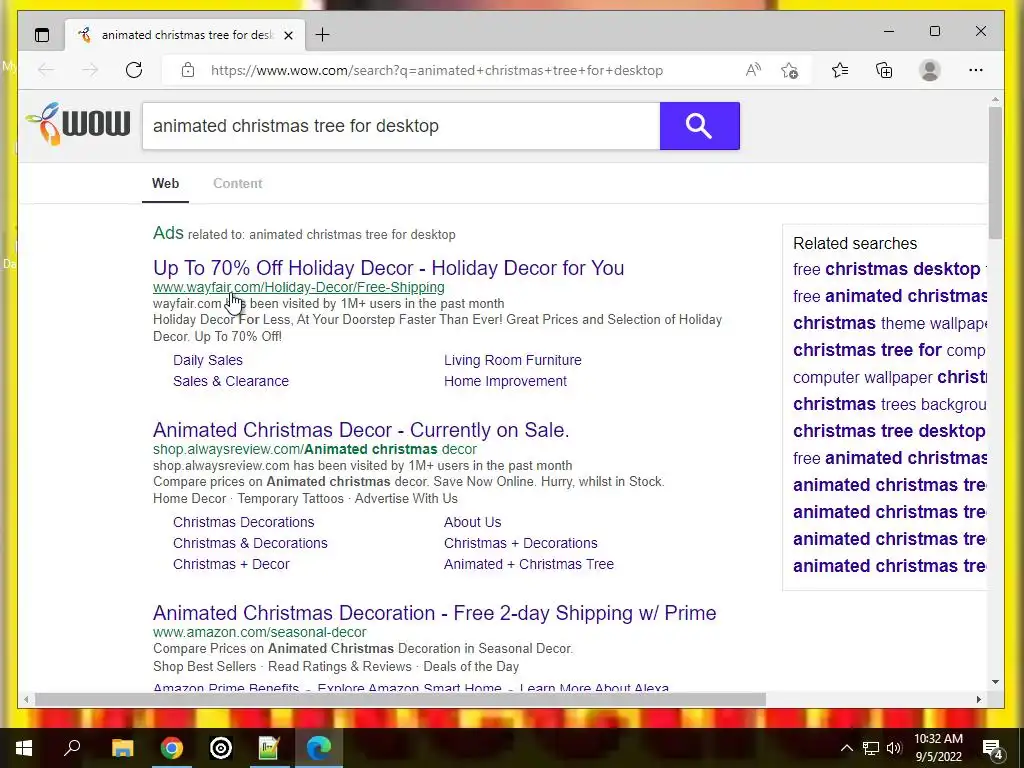Open taskbar Search
The image size is (1024, 768).
point(72,748)
